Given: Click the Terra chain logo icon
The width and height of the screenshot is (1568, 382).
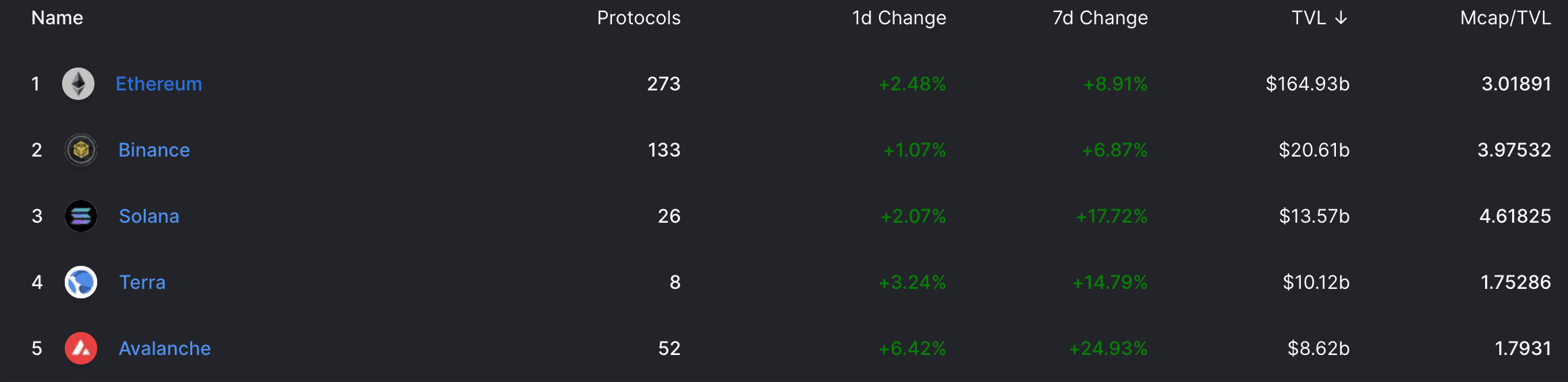Looking at the screenshot, I should [81, 282].
